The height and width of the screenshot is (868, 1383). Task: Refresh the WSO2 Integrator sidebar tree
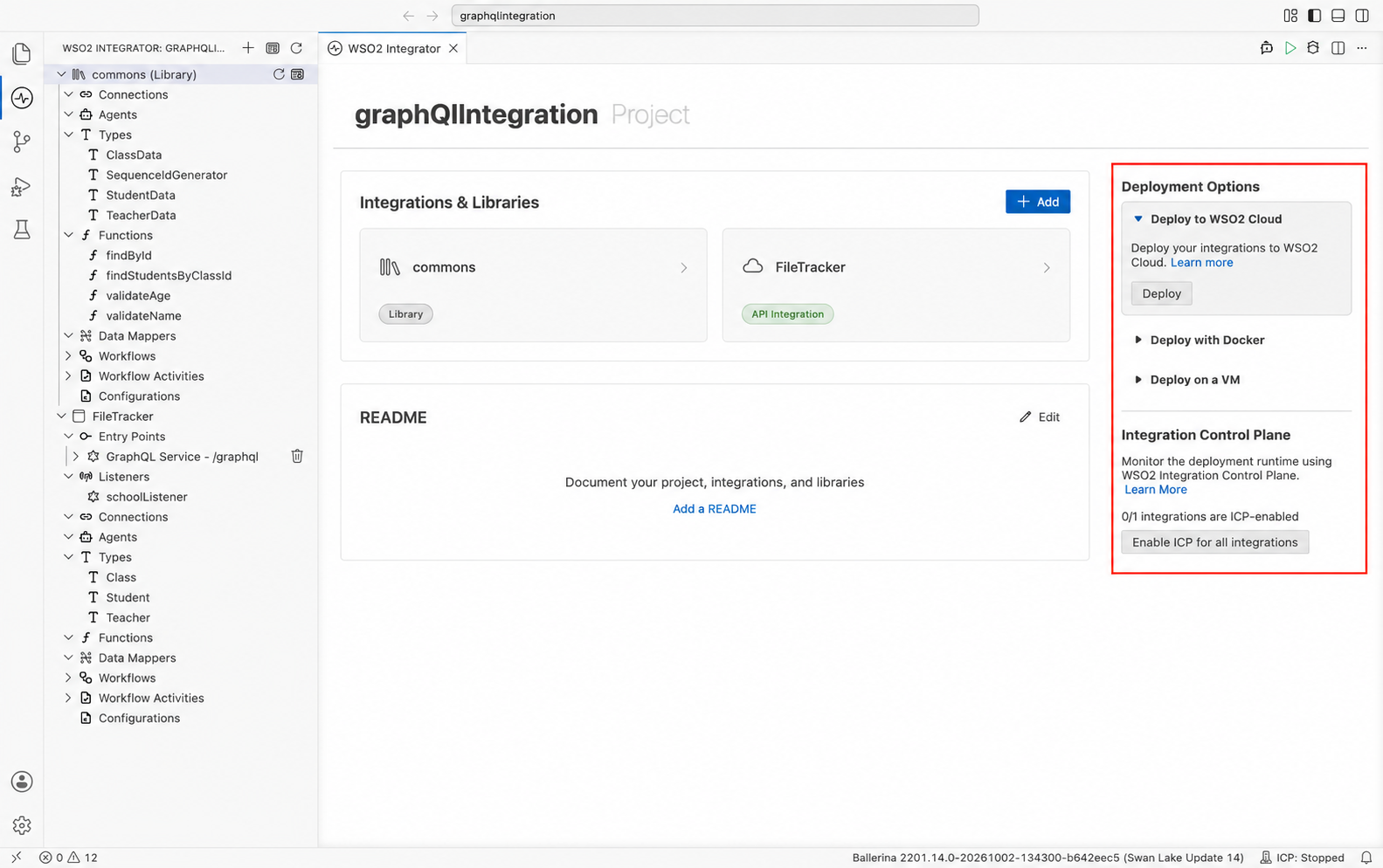tap(296, 48)
